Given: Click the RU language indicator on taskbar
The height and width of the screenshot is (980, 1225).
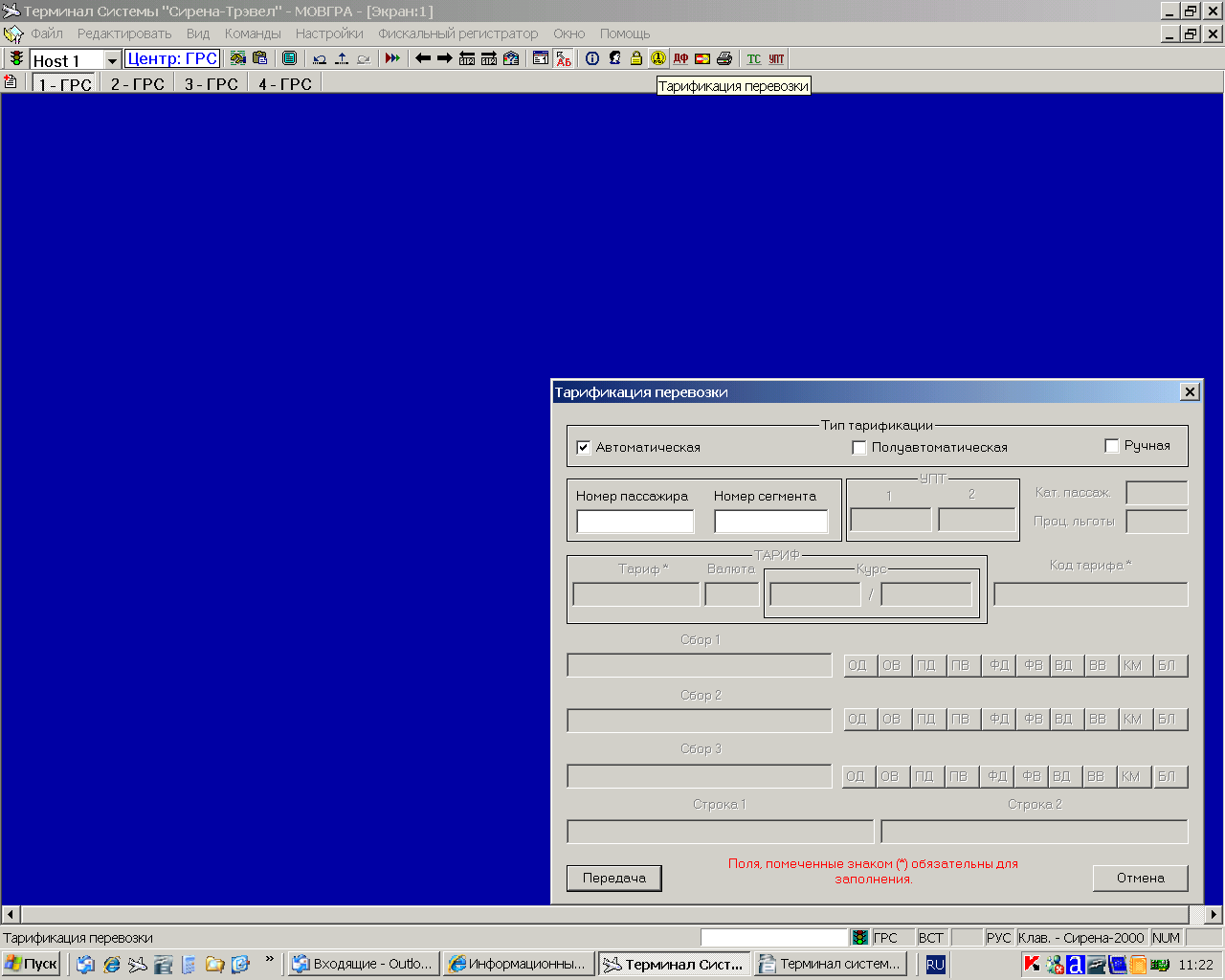Looking at the screenshot, I should pyautogui.click(x=935, y=964).
